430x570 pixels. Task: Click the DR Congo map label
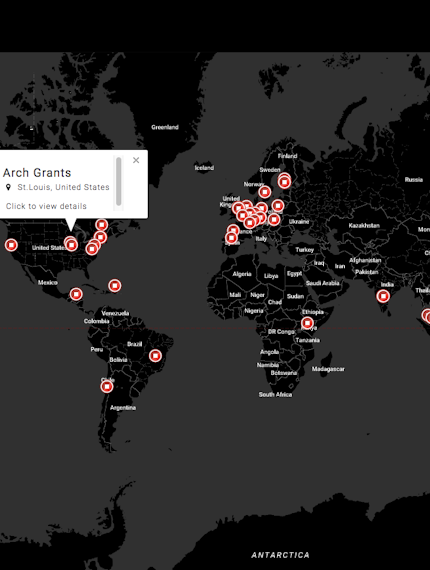pos(281,332)
